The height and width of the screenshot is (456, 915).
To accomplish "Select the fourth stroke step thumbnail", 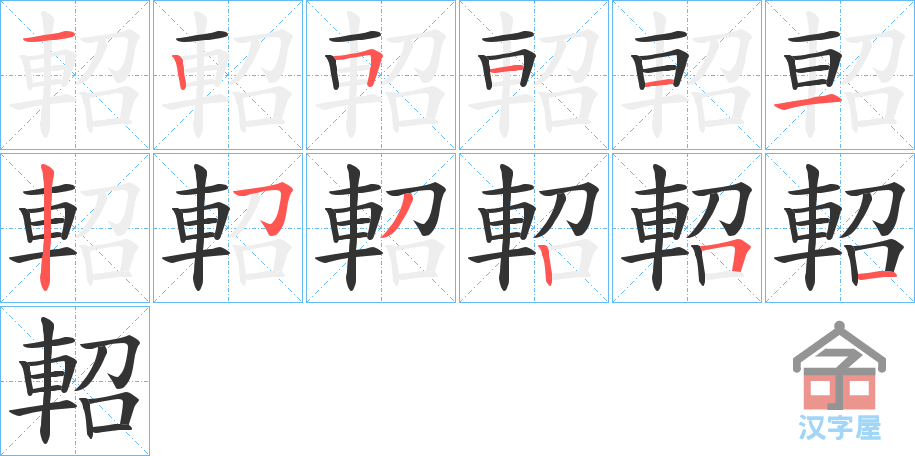I will click(x=534, y=75).
